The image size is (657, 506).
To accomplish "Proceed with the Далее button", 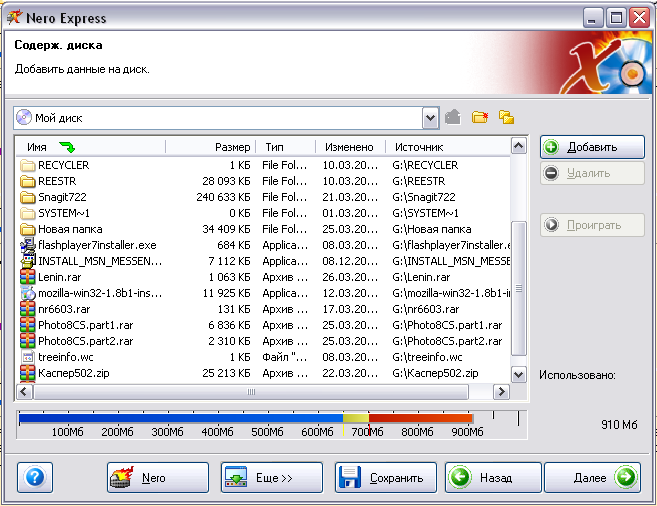I will [592, 478].
